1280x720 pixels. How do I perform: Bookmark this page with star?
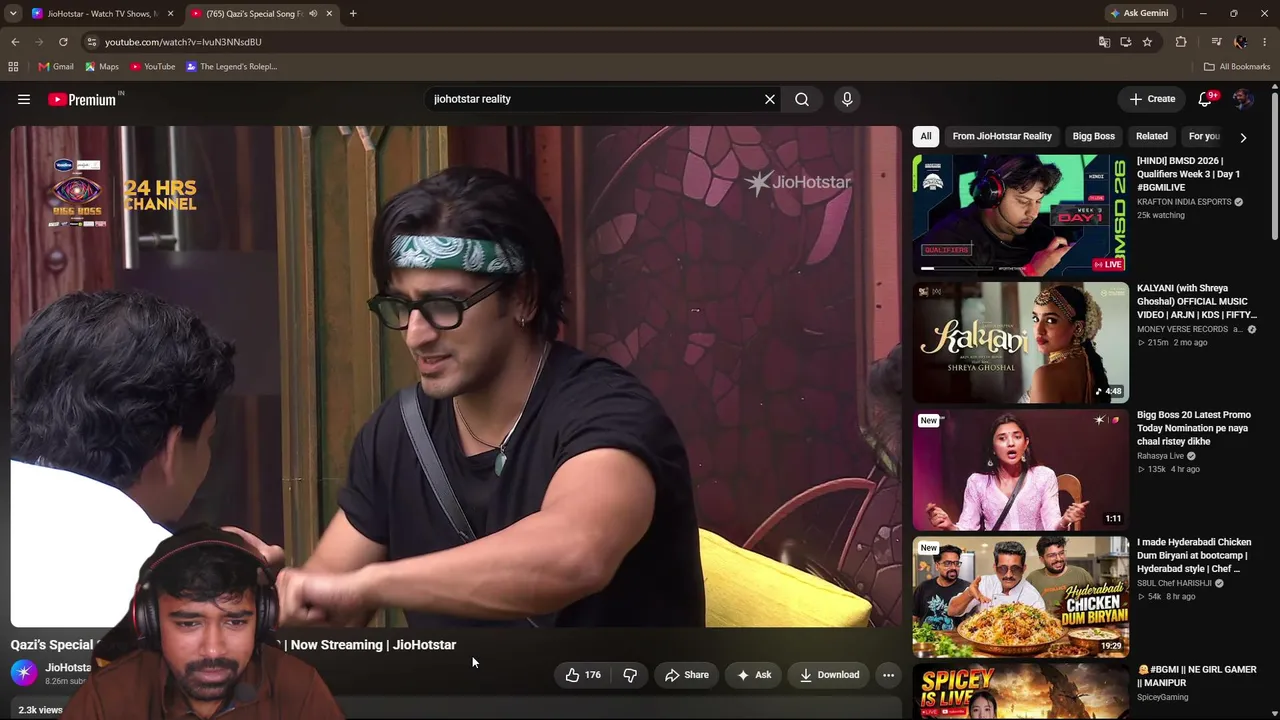pos(1147,42)
